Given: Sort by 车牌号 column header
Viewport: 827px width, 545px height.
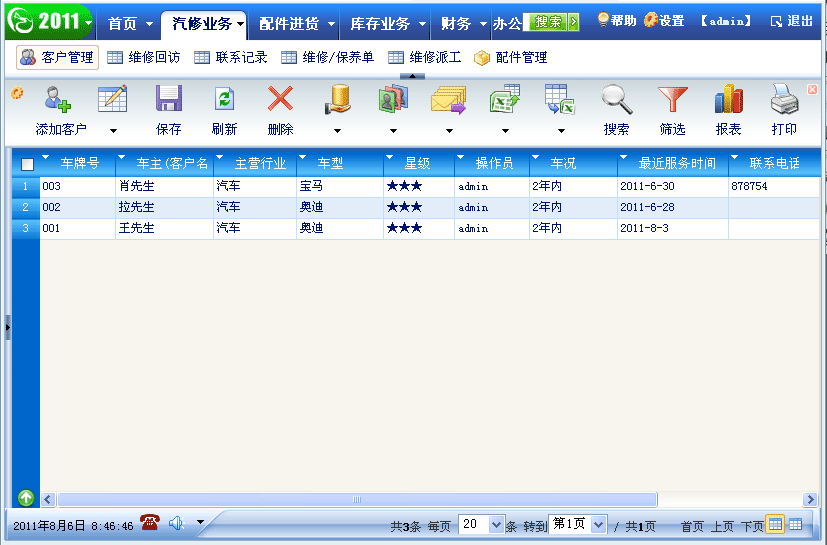Looking at the screenshot, I should click(x=80, y=164).
